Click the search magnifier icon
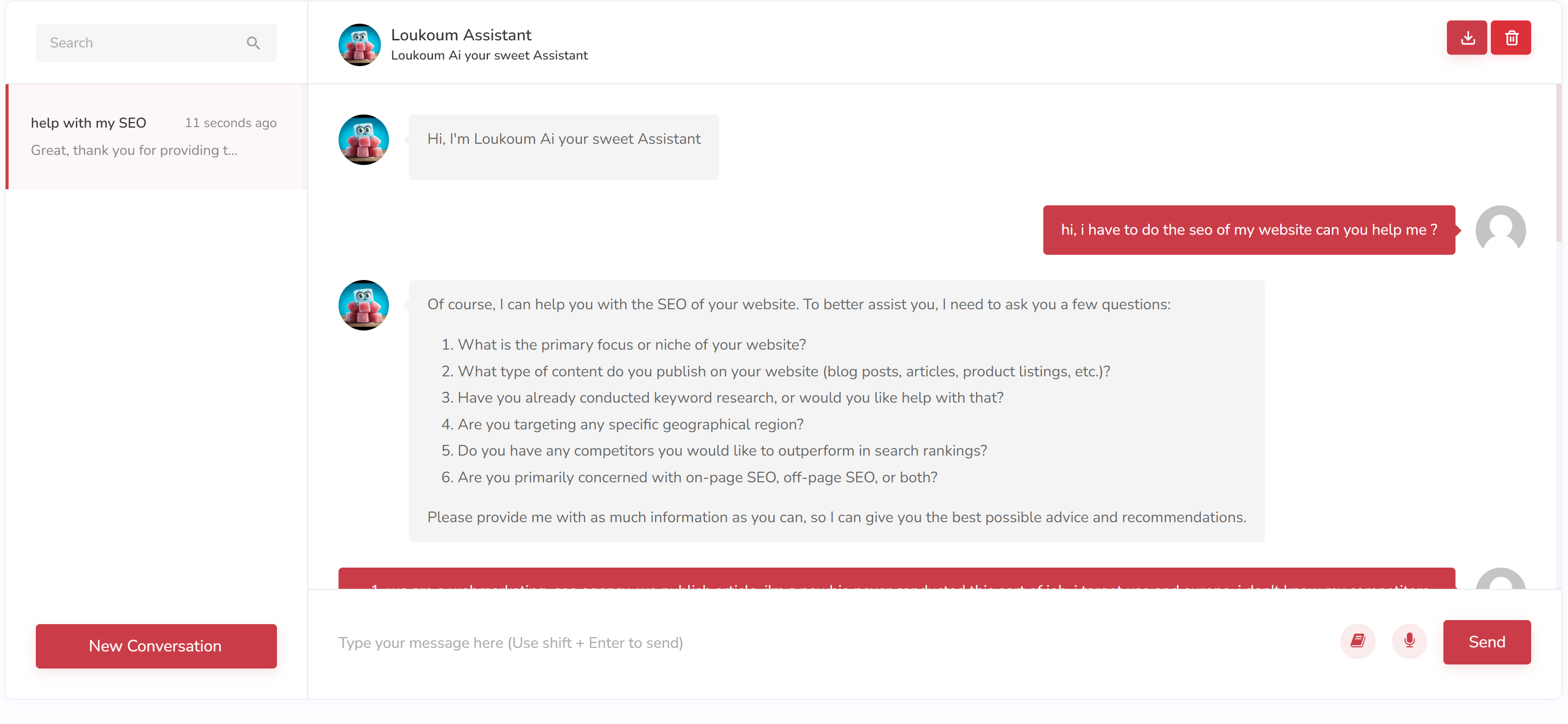The height and width of the screenshot is (724, 1568). tap(253, 43)
